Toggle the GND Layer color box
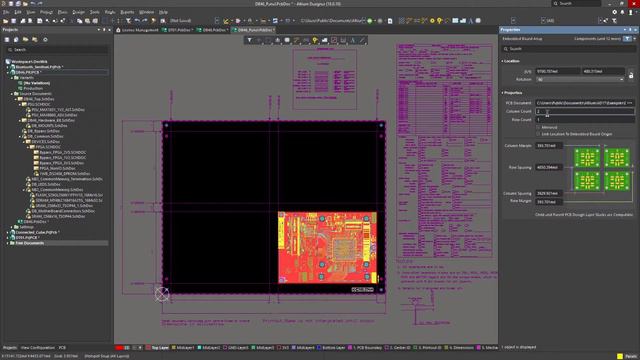640x360 pixels. click(x=225, y=348)
